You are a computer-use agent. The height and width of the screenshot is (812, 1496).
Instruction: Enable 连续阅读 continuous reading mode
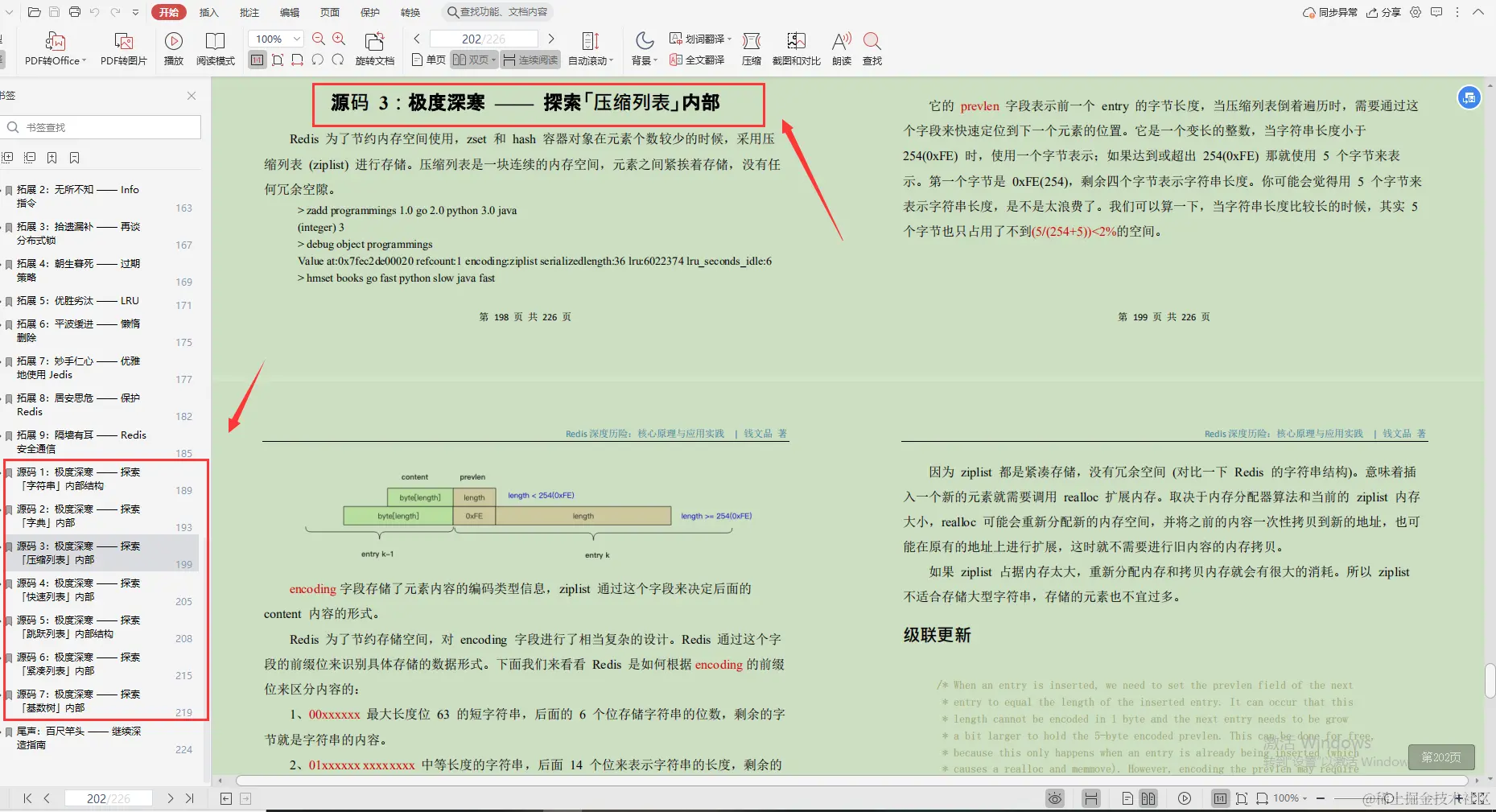(530, 60)
